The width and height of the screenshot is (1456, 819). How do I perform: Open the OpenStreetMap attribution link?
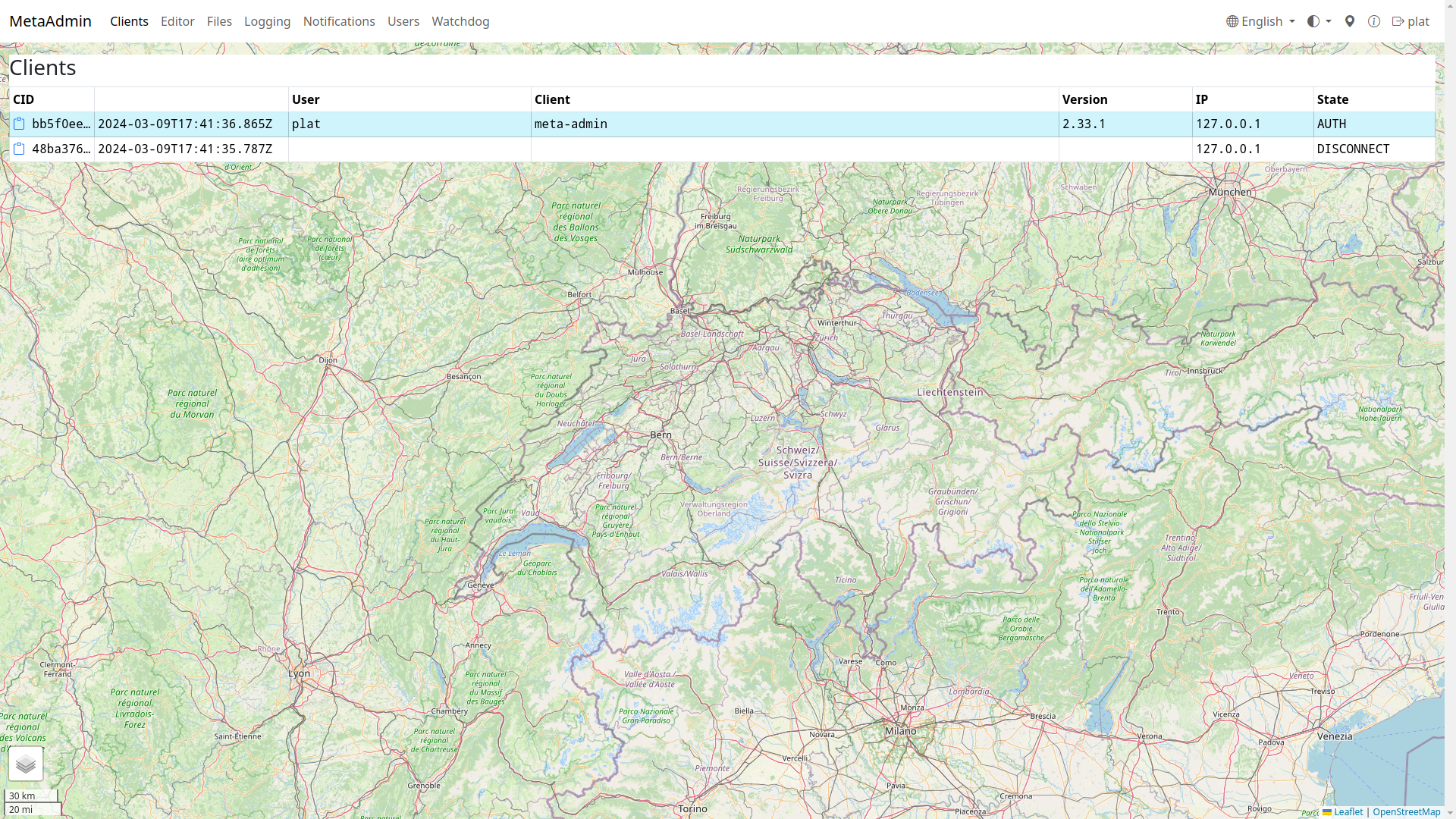coord(1406,812)
